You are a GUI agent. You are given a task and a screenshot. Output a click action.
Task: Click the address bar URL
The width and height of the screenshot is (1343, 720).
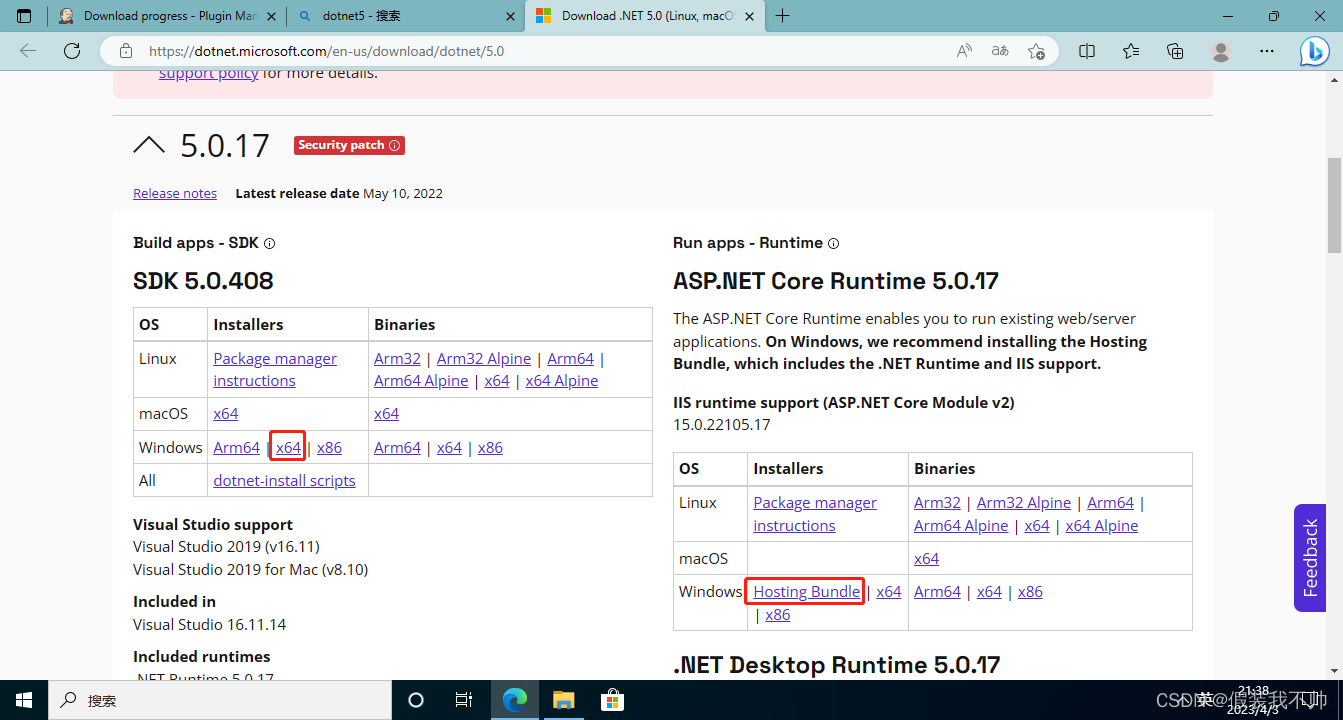click(327, 51)
